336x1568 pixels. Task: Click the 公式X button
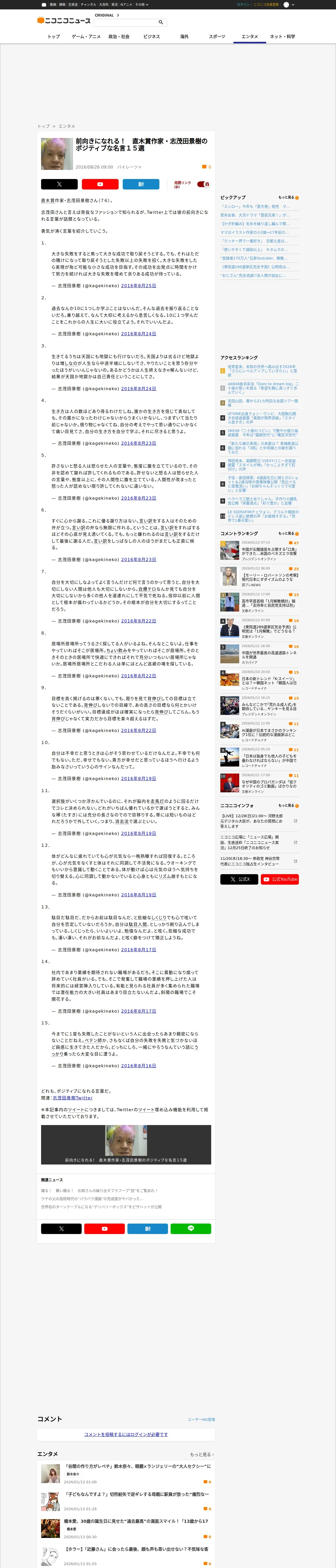pos(239,879)
